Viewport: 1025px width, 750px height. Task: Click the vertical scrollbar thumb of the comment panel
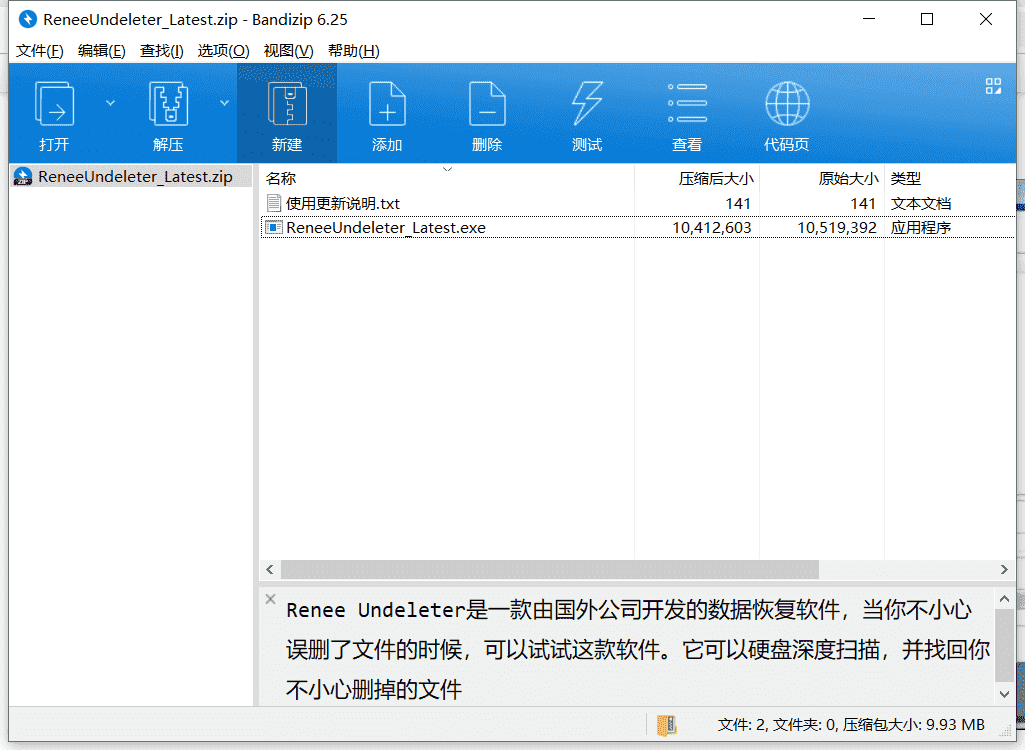pyautogui.click(x=1004, y=645)
